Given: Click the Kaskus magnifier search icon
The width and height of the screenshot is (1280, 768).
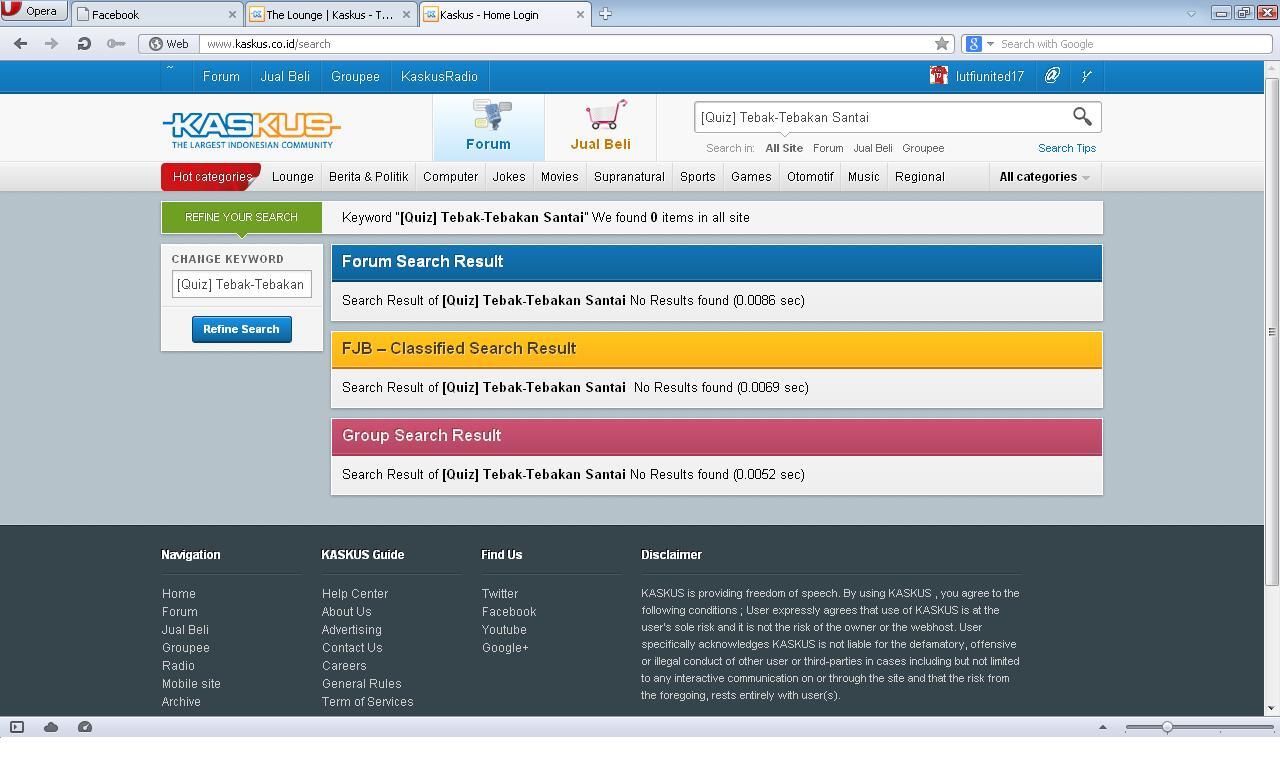Looking at the screenshot, I should coord(1082,117).
